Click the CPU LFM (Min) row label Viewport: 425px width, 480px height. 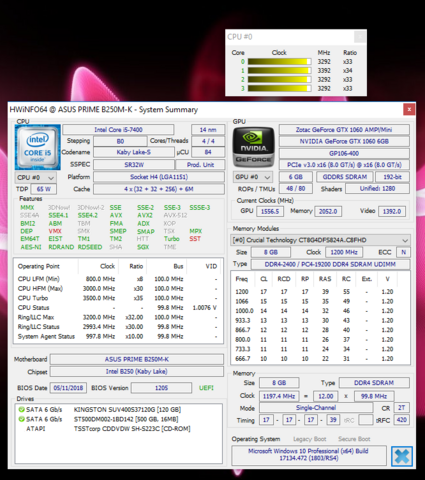click(x=39, y=279)
